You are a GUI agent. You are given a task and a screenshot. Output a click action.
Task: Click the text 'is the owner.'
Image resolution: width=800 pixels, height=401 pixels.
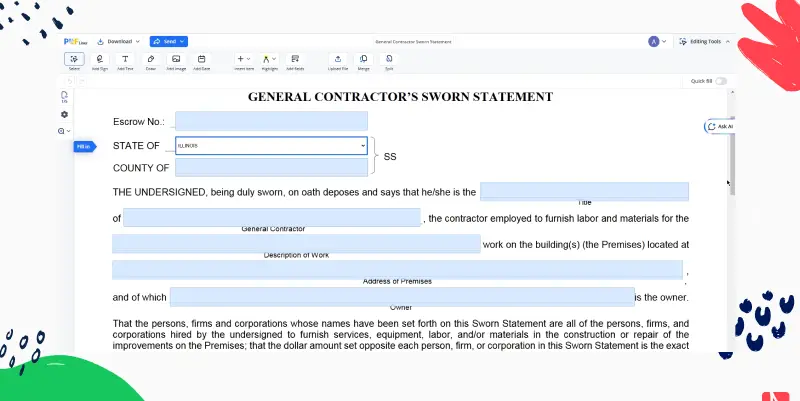(662, 297)
